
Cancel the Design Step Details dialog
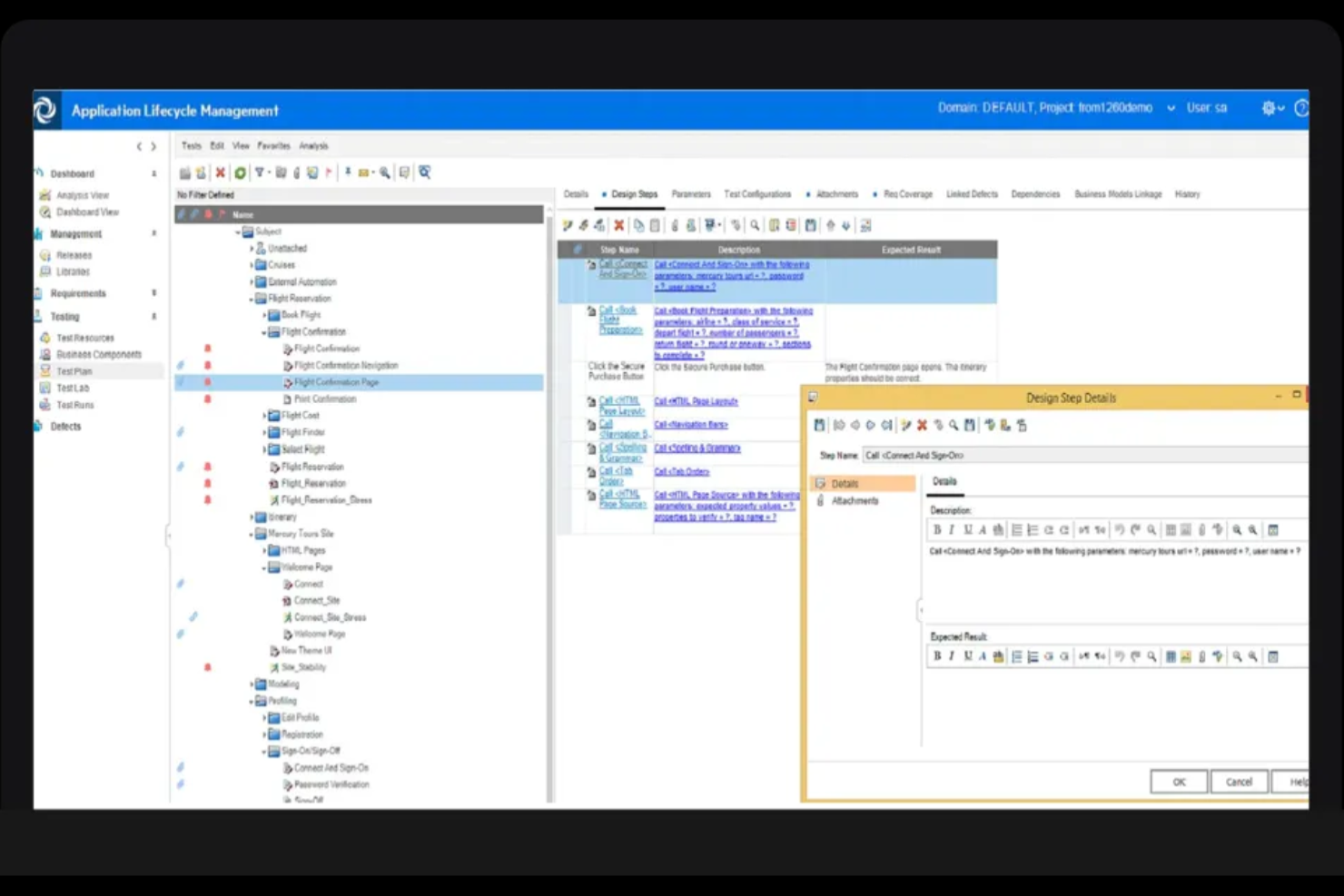pos(1239,781)
